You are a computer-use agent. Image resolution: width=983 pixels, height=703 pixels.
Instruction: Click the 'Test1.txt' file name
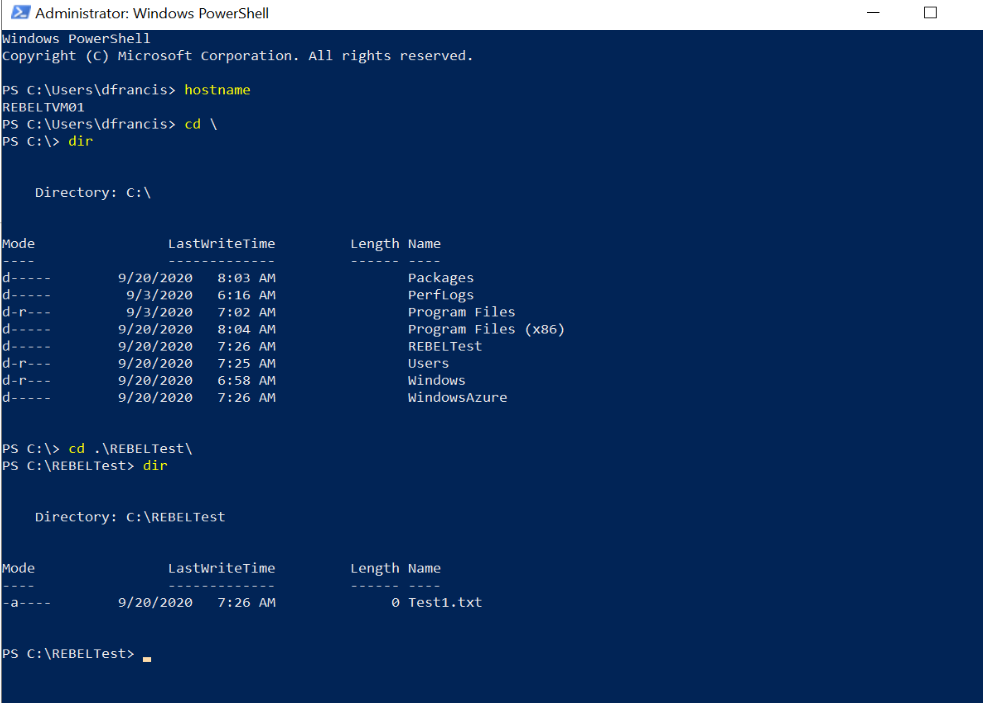tap(444, 603)
